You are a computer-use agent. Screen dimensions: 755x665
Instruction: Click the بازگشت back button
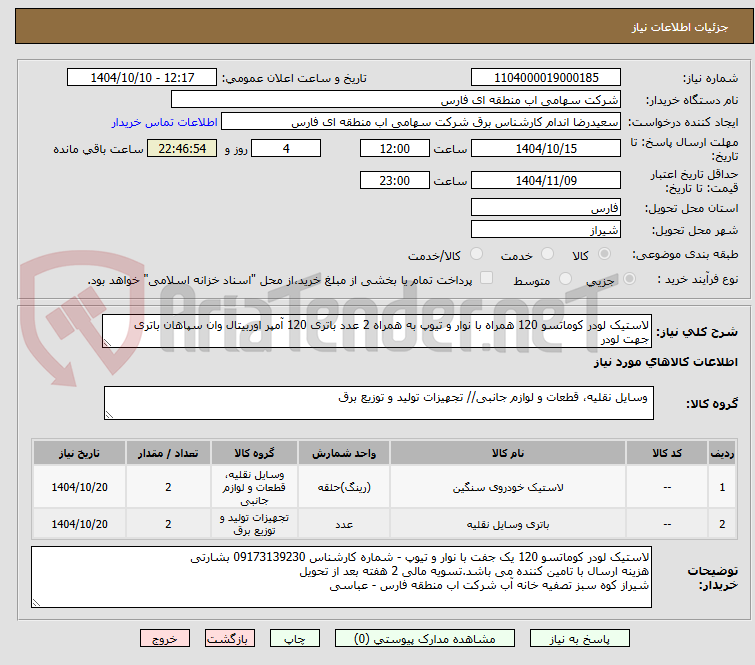click(229, 639)
